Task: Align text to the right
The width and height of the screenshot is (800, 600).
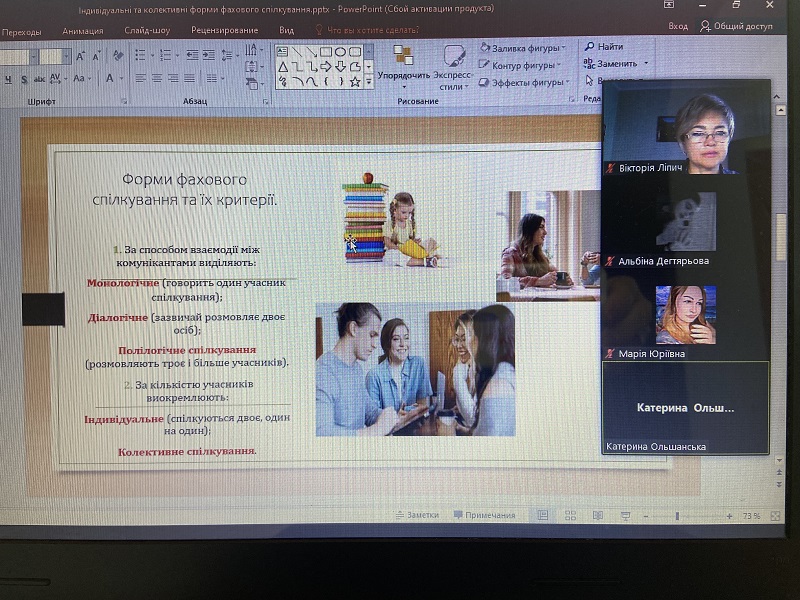Action: (173, 79)
